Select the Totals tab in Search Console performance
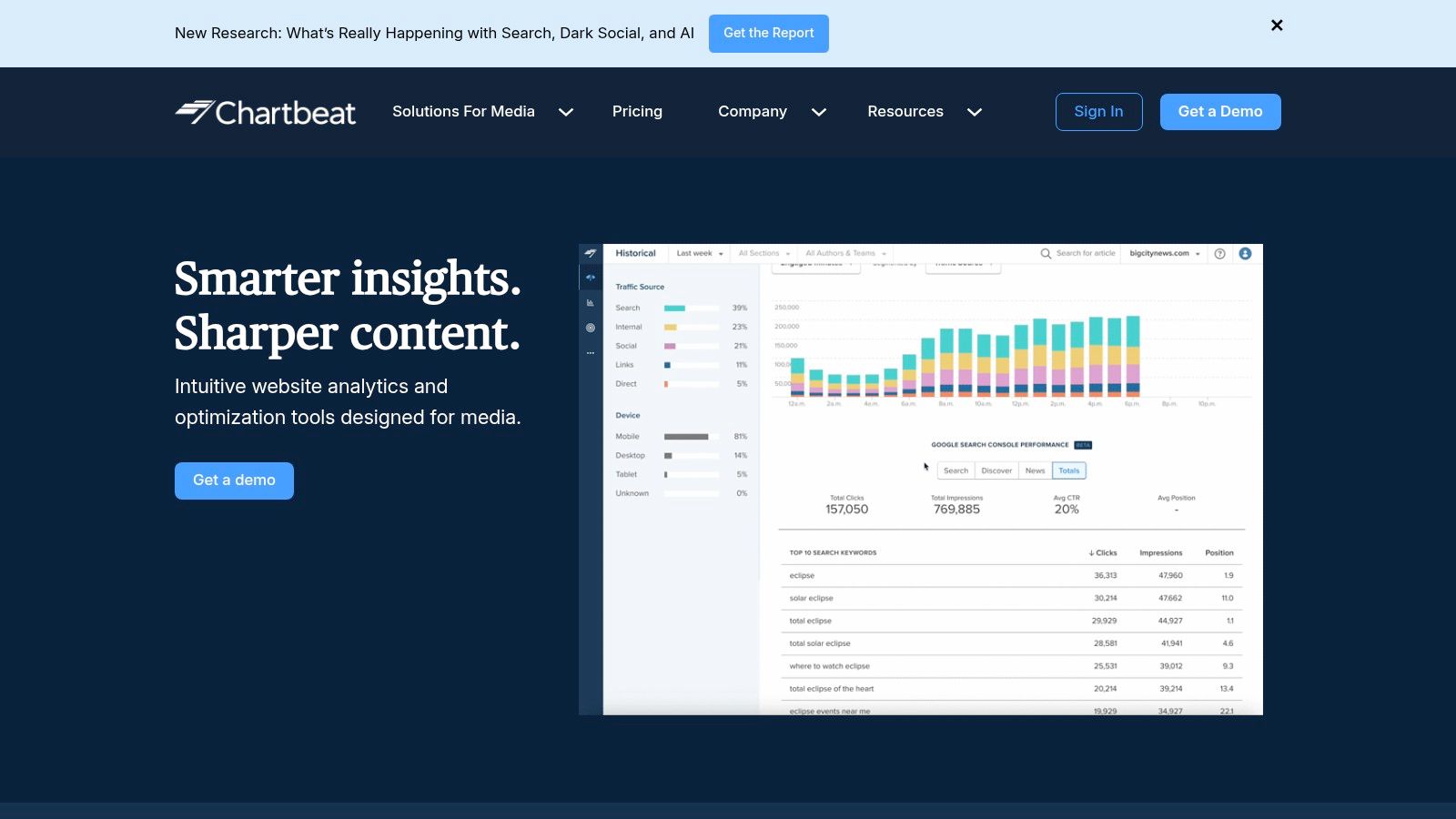Screen dimensions: 1456x819 pos(1068,470)
